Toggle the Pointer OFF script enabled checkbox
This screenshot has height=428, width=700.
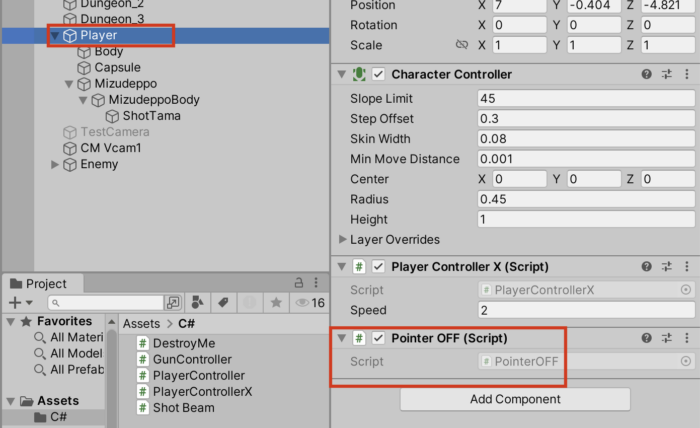click(x=378, y=338)
